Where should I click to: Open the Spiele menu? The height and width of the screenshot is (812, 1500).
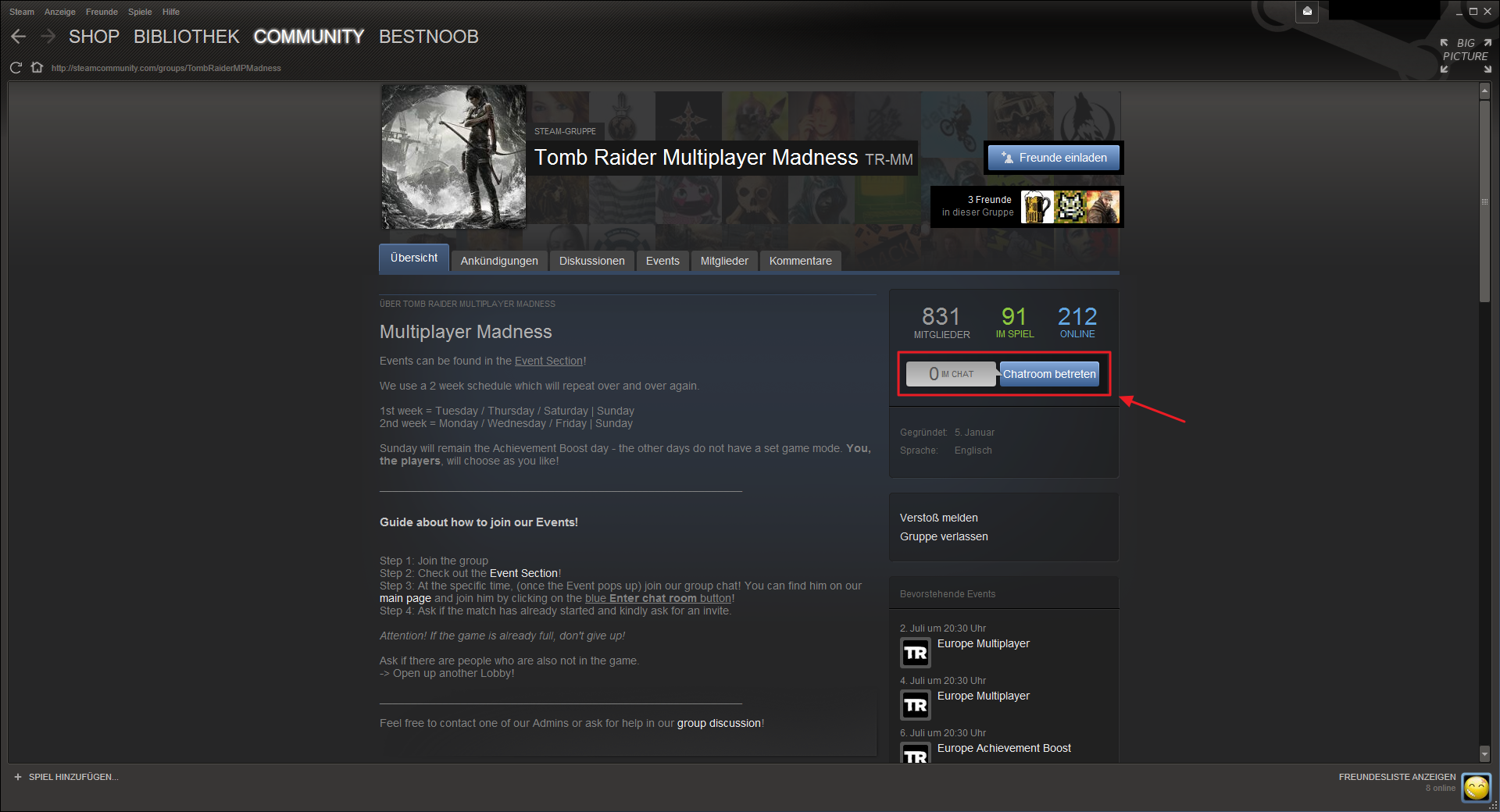(140, 12)
